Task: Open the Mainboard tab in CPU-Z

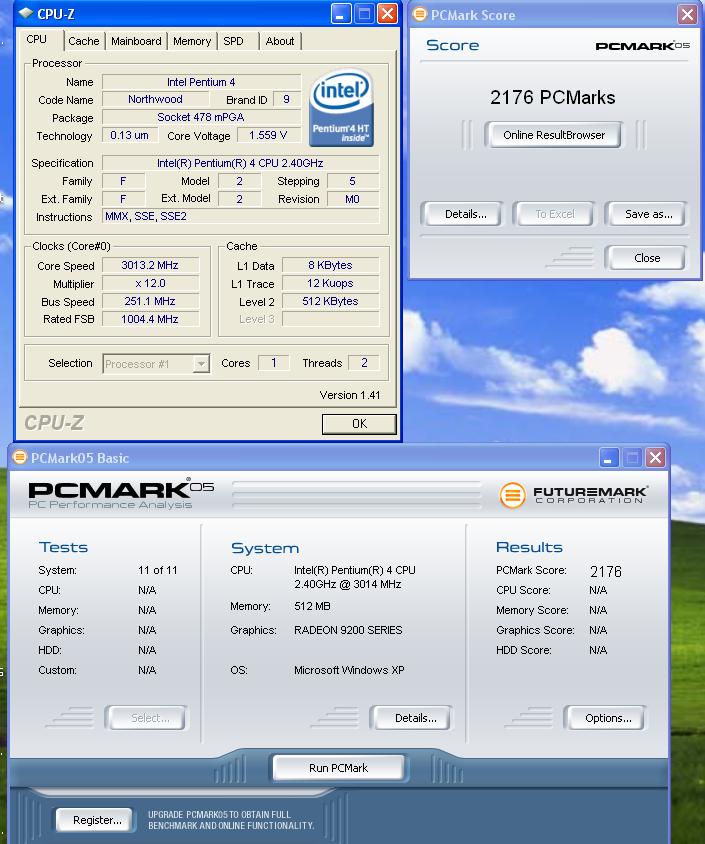Action: (136, 41)
